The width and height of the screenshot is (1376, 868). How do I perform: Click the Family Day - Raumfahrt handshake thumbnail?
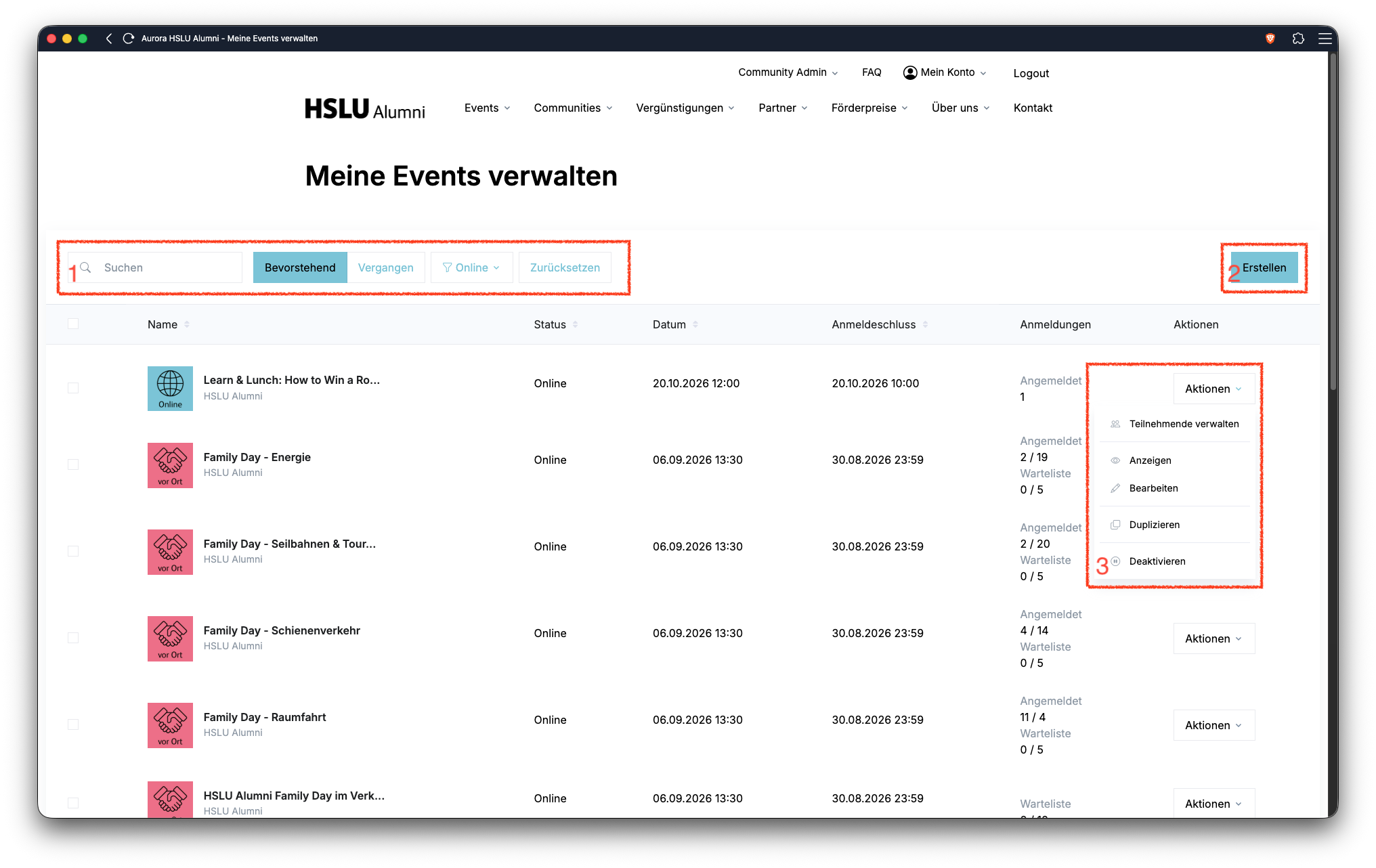170,725
